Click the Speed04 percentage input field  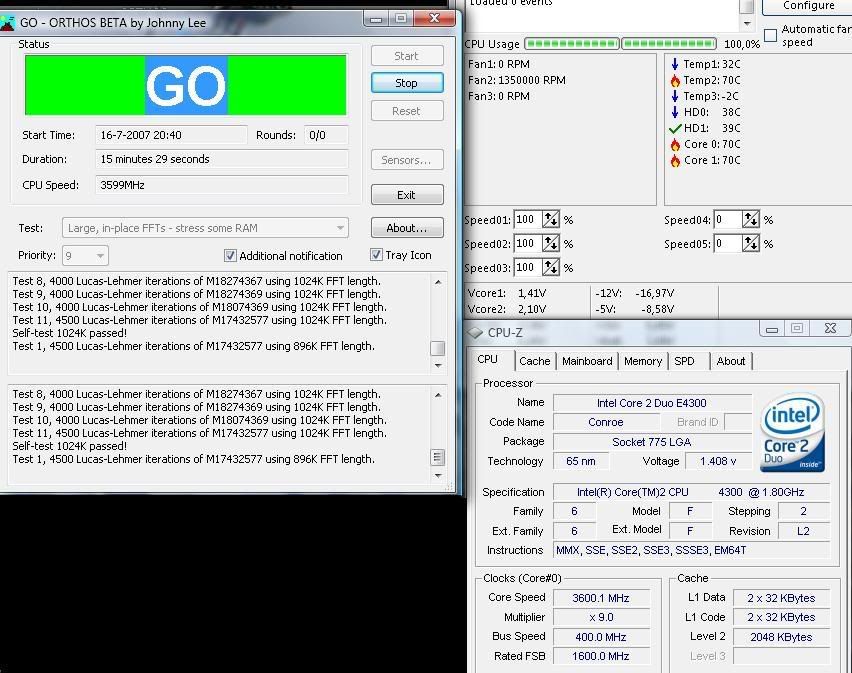[728, 219]
